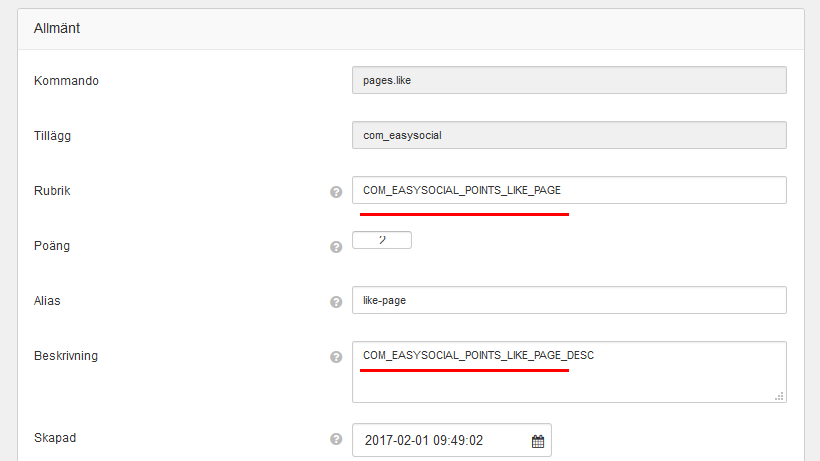Open the help tooltip icon for Alias
The image size is (820, 461).
[336, 301]
